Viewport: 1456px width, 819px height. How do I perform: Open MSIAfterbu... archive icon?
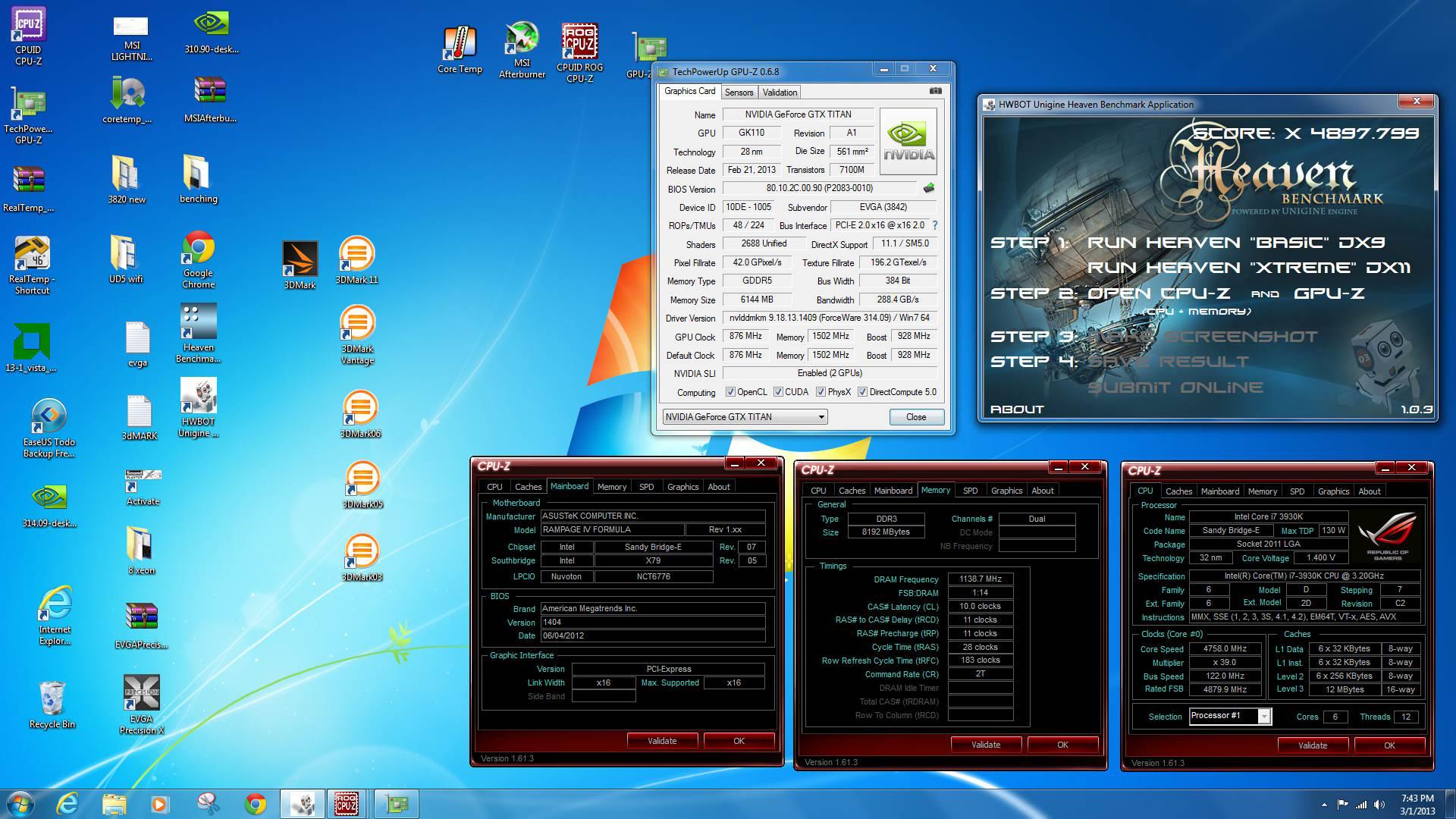[210, 100]
